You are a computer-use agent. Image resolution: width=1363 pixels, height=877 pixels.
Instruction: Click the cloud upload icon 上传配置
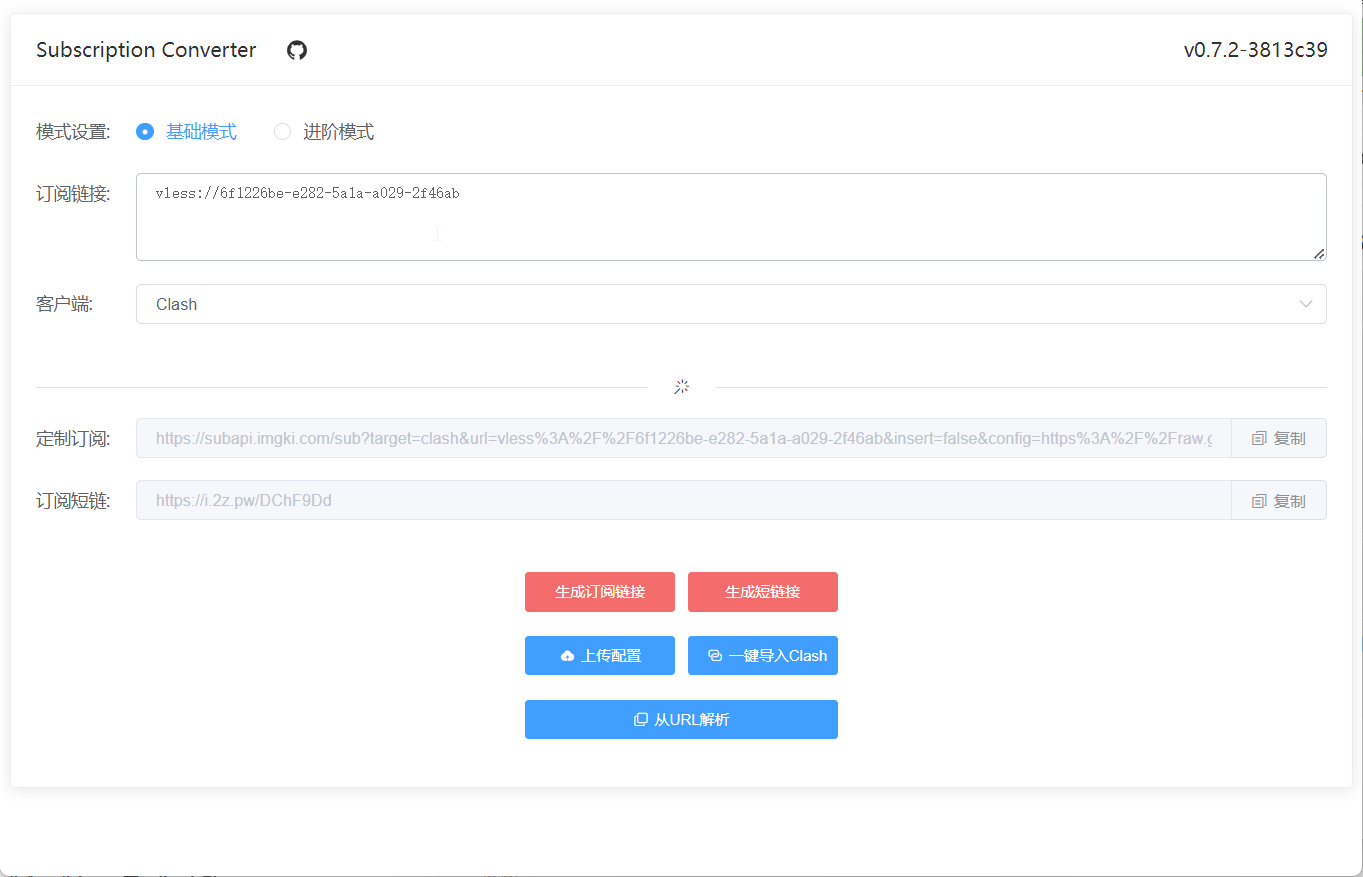pos(568,656)
